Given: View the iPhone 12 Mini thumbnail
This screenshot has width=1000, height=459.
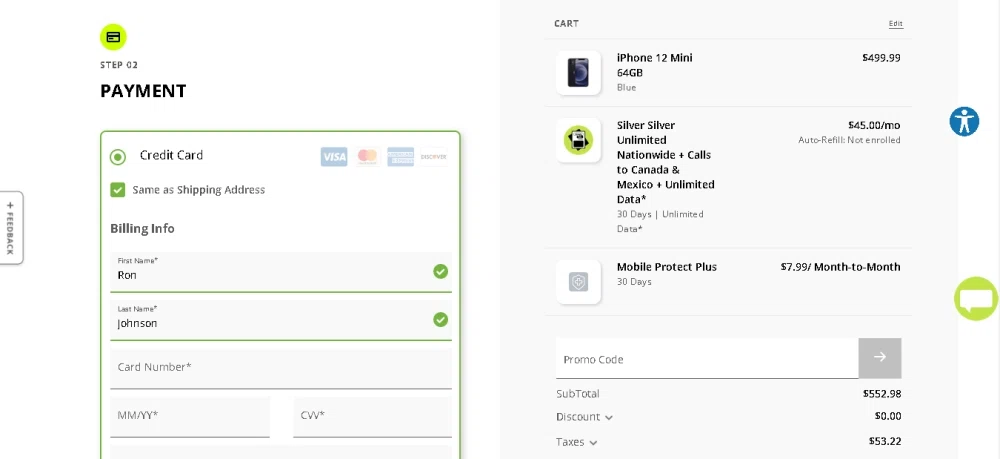Looking at the screenshot, I should pos(578,73).
